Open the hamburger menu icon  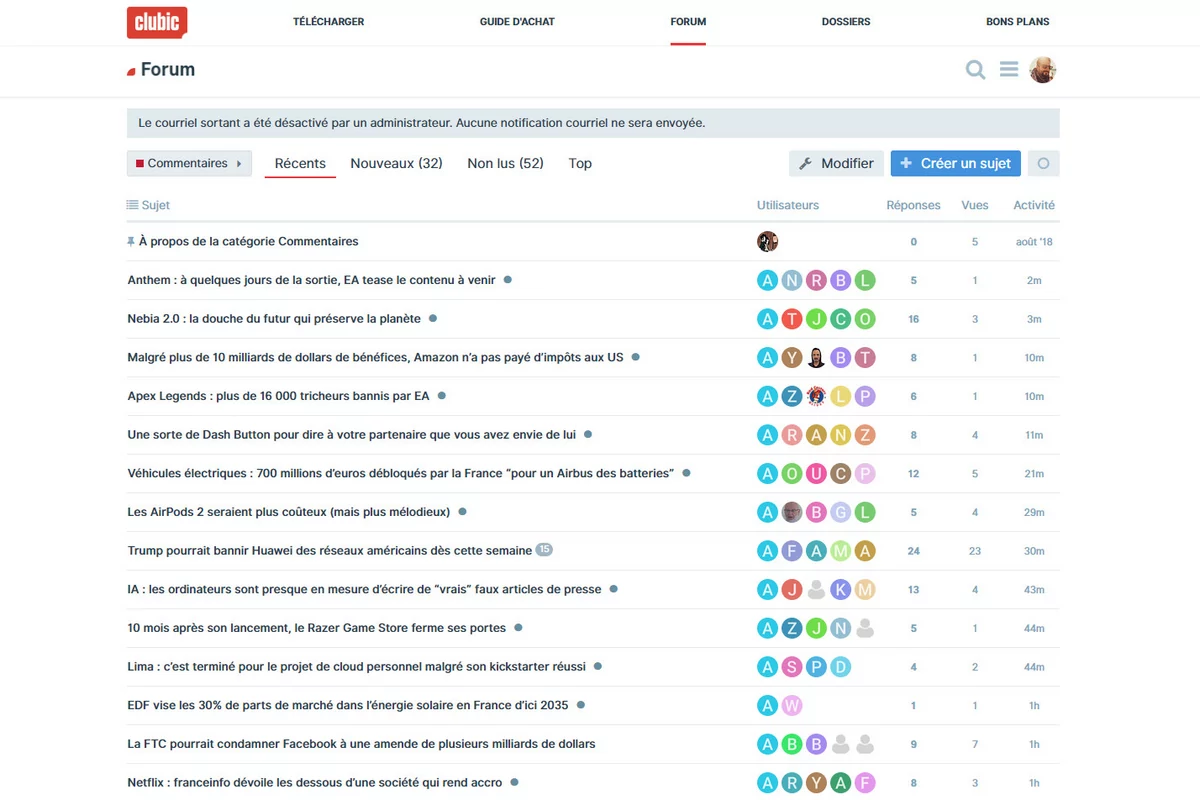click(1008, 69)
